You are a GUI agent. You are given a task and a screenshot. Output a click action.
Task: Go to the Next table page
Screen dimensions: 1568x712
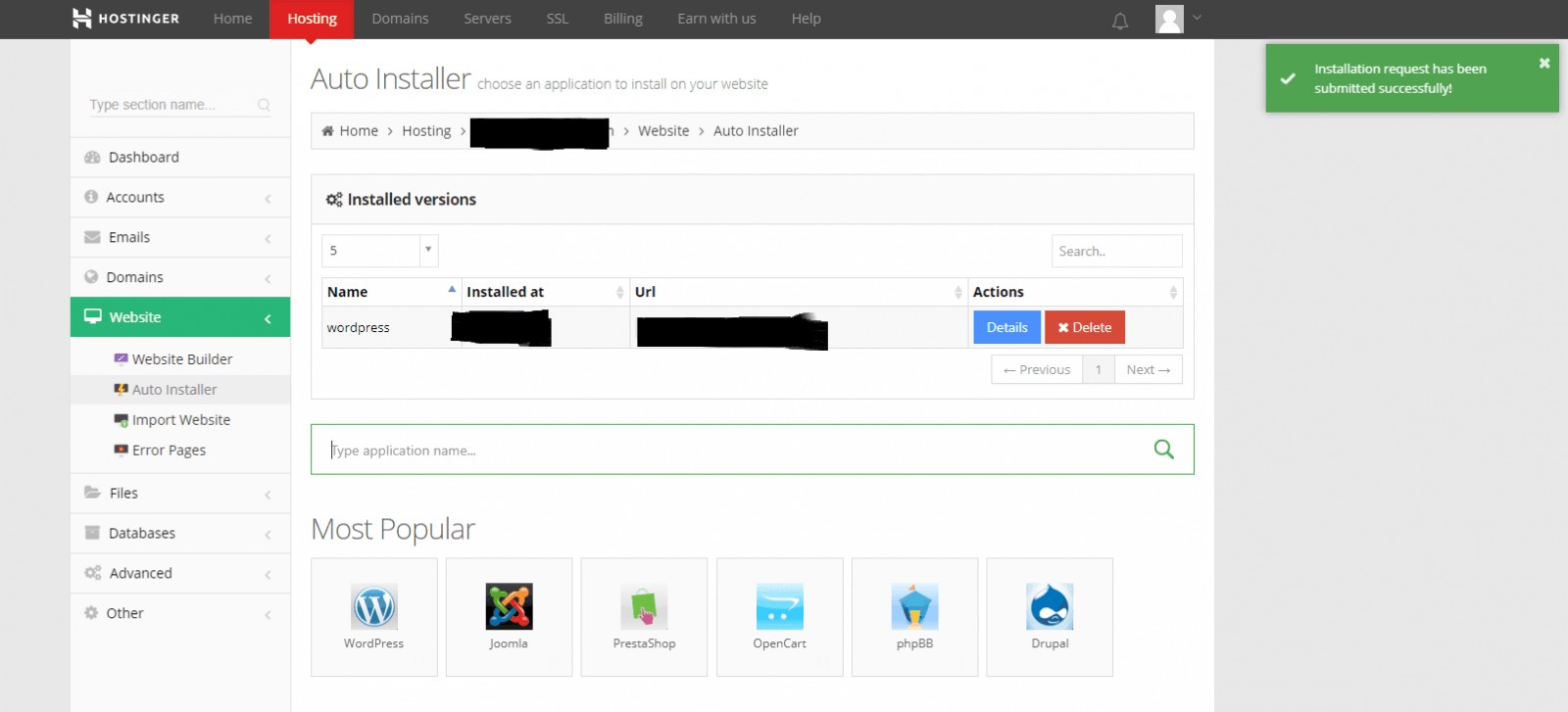tap(1148, 369)
